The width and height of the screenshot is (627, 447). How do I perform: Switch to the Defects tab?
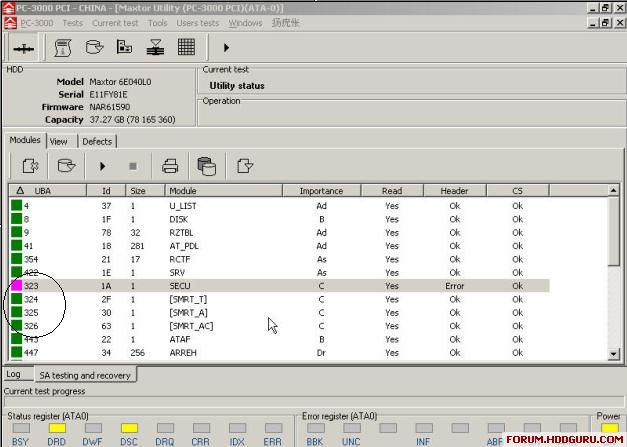[97, 142]
